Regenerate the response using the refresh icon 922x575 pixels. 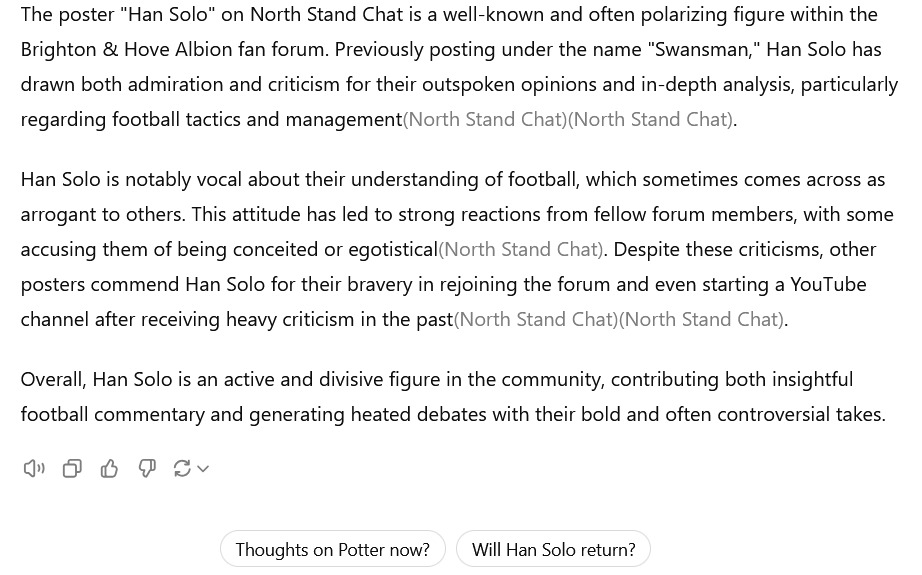182,469
